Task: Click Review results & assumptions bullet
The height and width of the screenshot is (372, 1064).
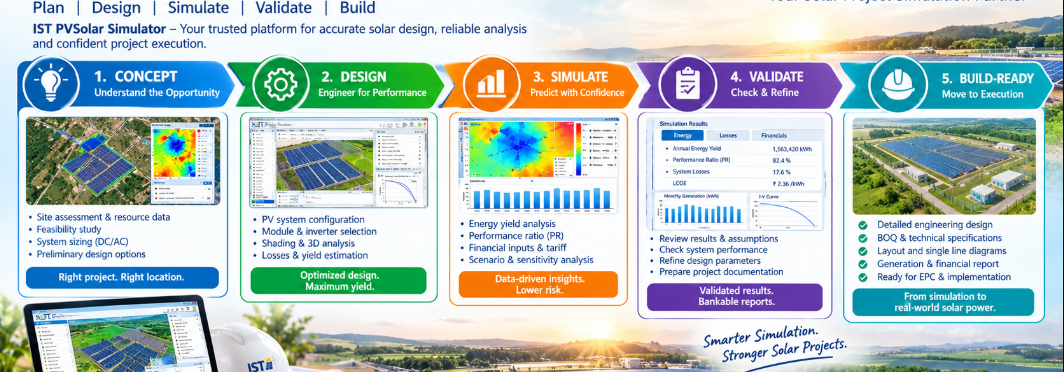Action: (x=719, y=239)
